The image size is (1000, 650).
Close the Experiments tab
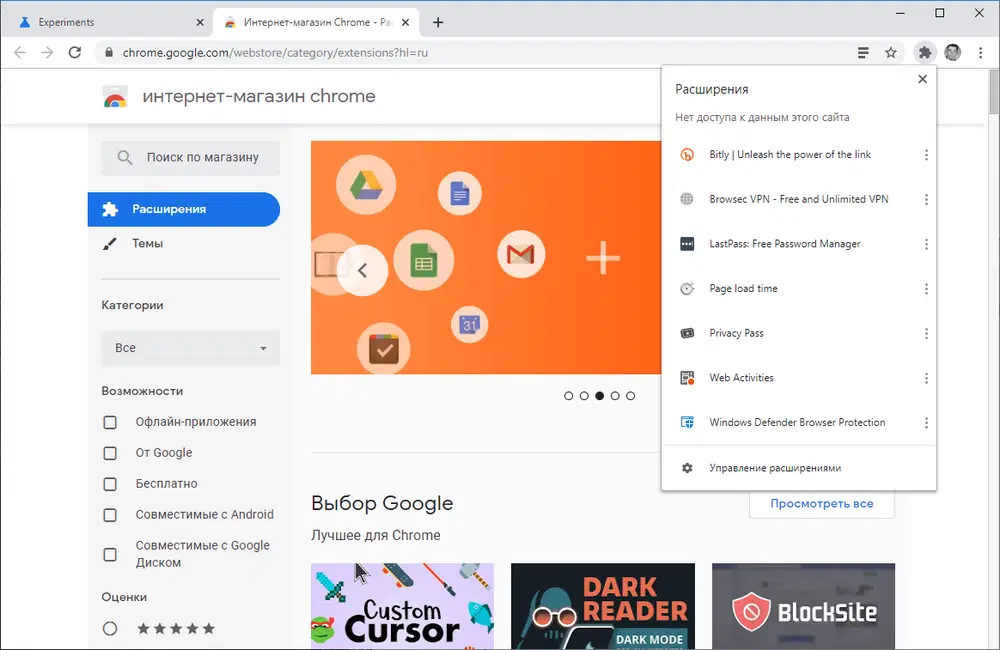(200, 22)
